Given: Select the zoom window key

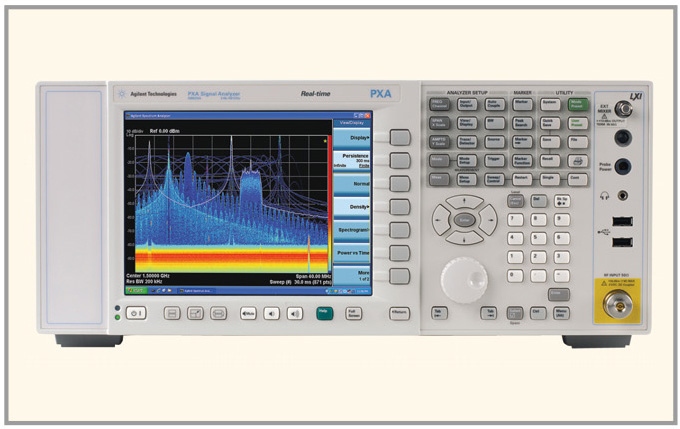Looking at the screenshot, I should (x=195, y=313).
